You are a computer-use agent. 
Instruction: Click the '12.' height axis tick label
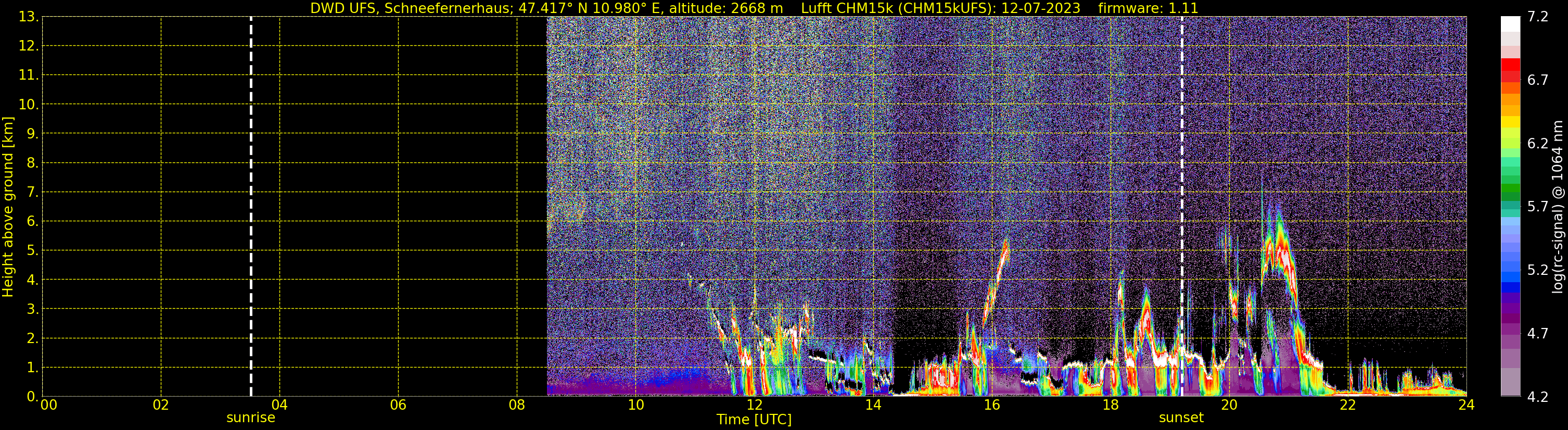(29, 46)
